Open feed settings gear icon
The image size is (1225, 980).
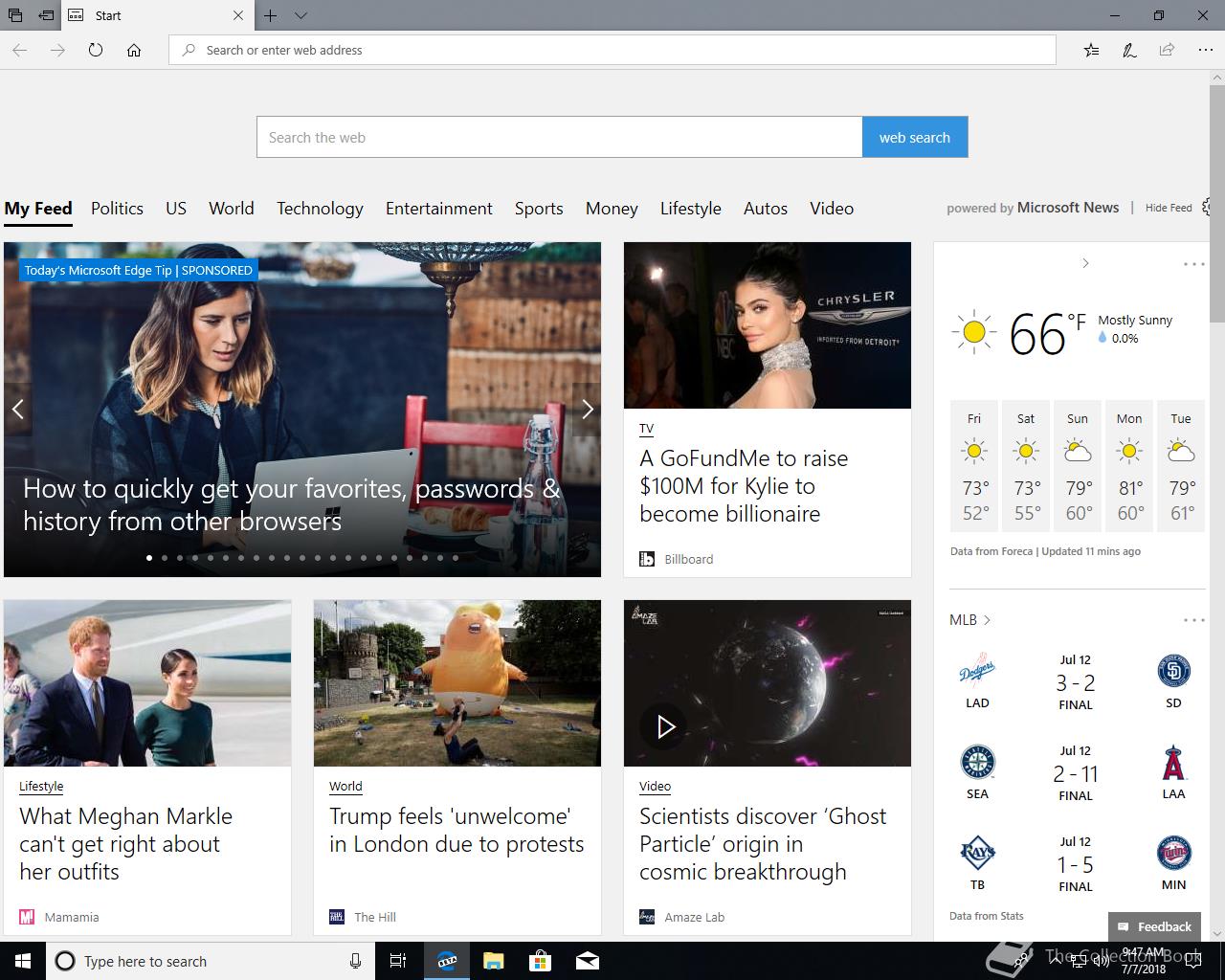point(1208,207)
